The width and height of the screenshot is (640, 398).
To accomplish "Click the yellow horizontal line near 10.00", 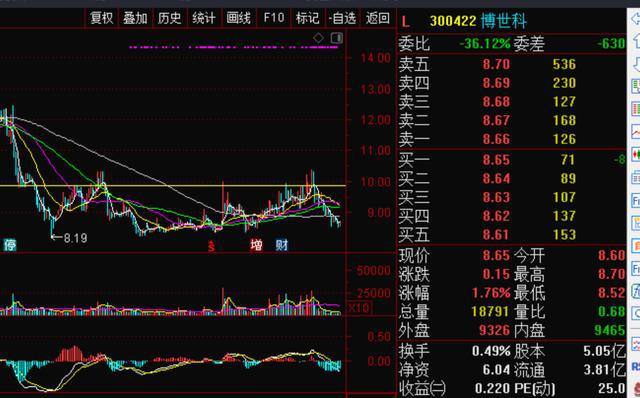I will (x=173, y=186).
